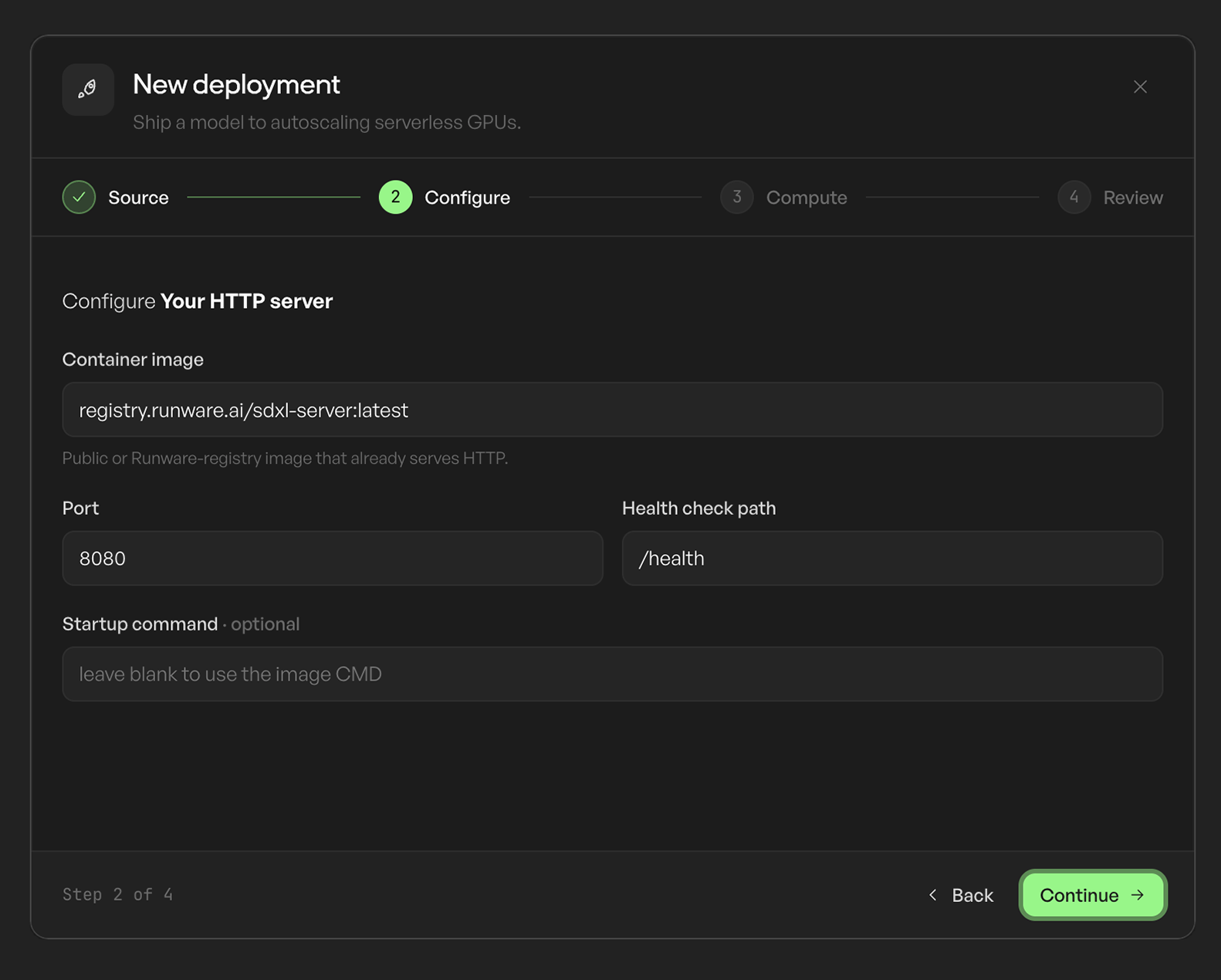This screenshot has height=980, width=1221.
Task: Click the "New deployment" title
Action: point(236,84)
